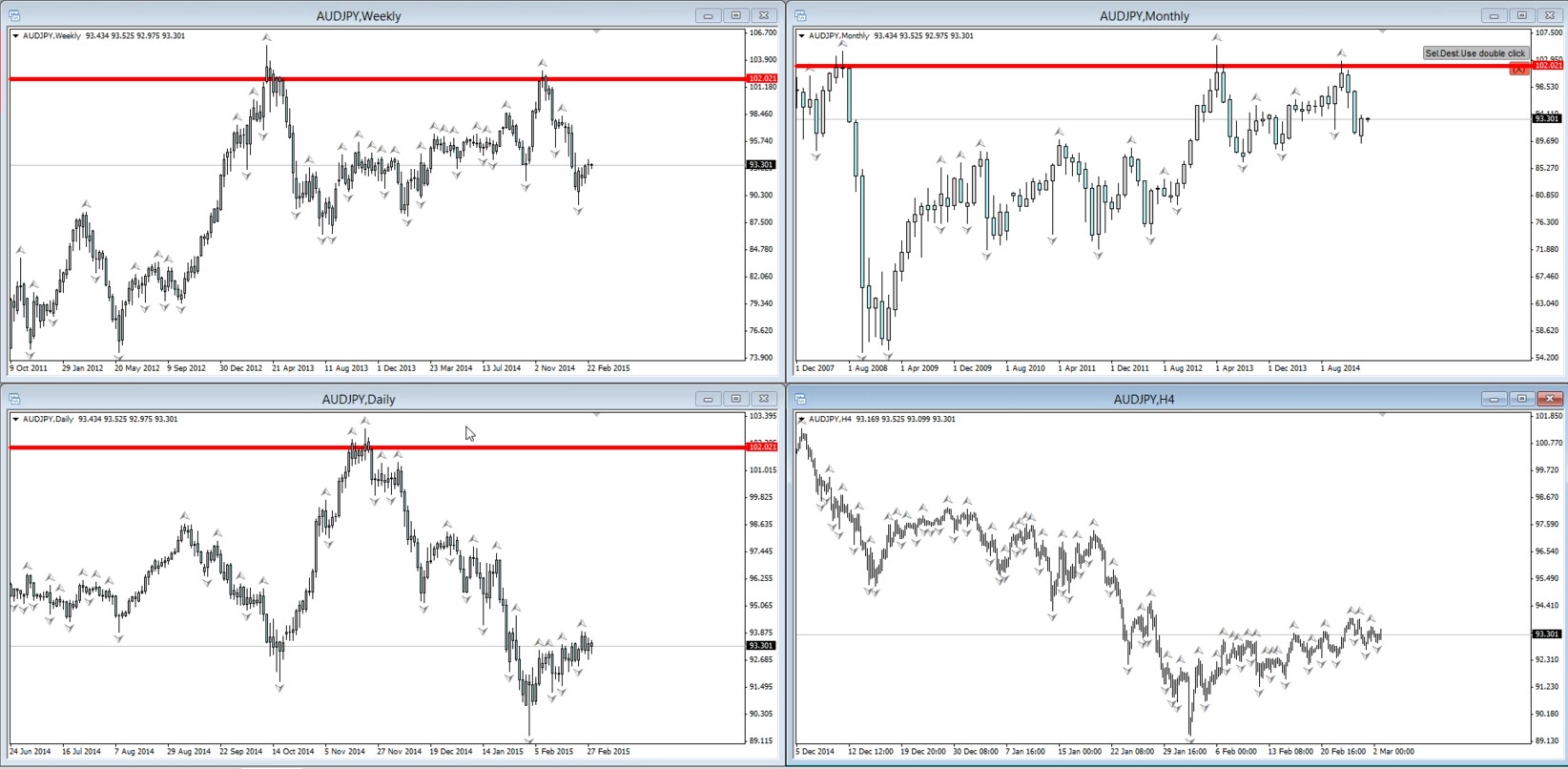Viewport: 1568px width, 769px height.
Task: Close the AUDJPY,Monthly chart window
Action: (1550, 15)
